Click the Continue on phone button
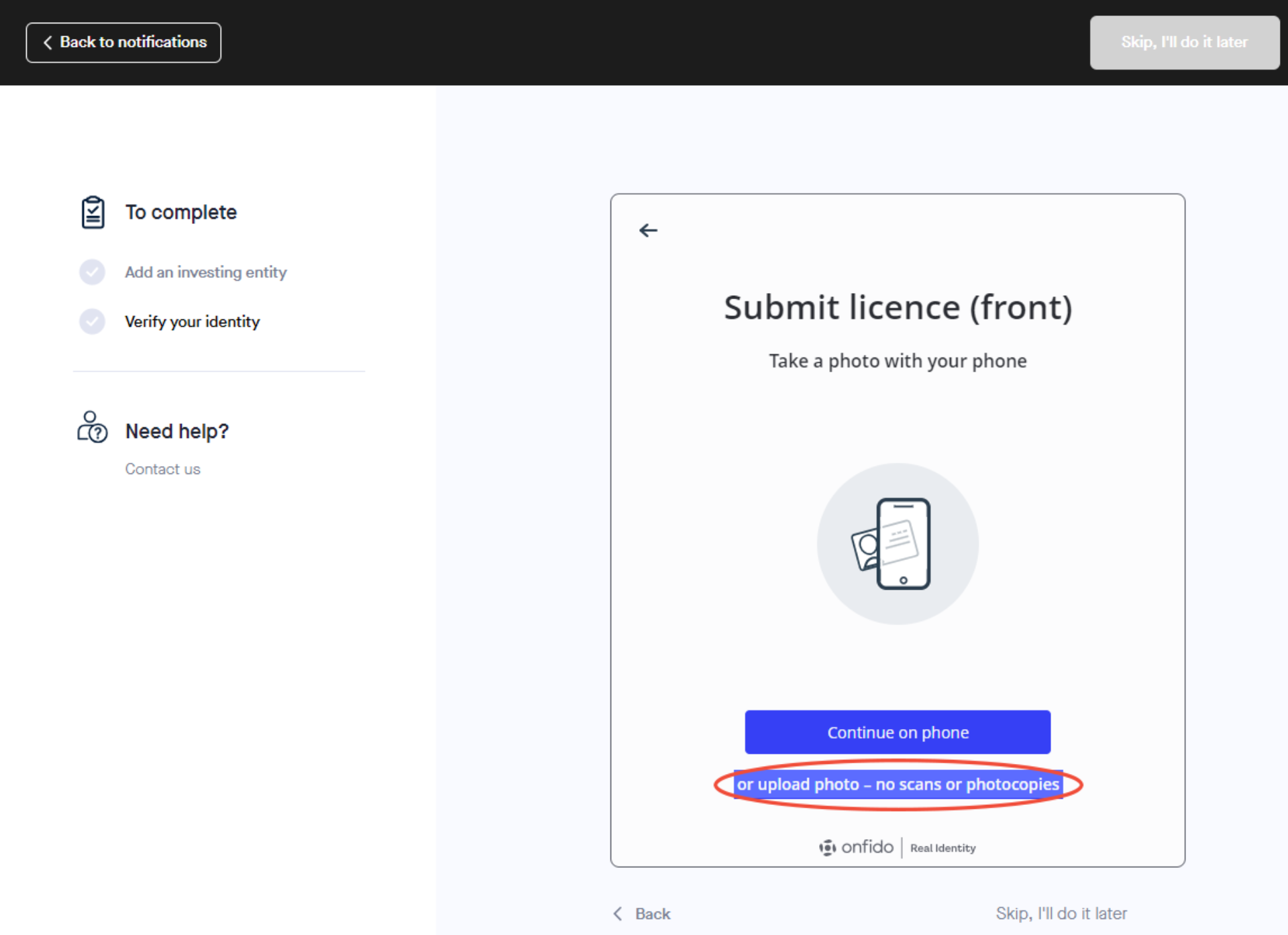The height and width of the screenshot is (935, 1288). [898, 732]
